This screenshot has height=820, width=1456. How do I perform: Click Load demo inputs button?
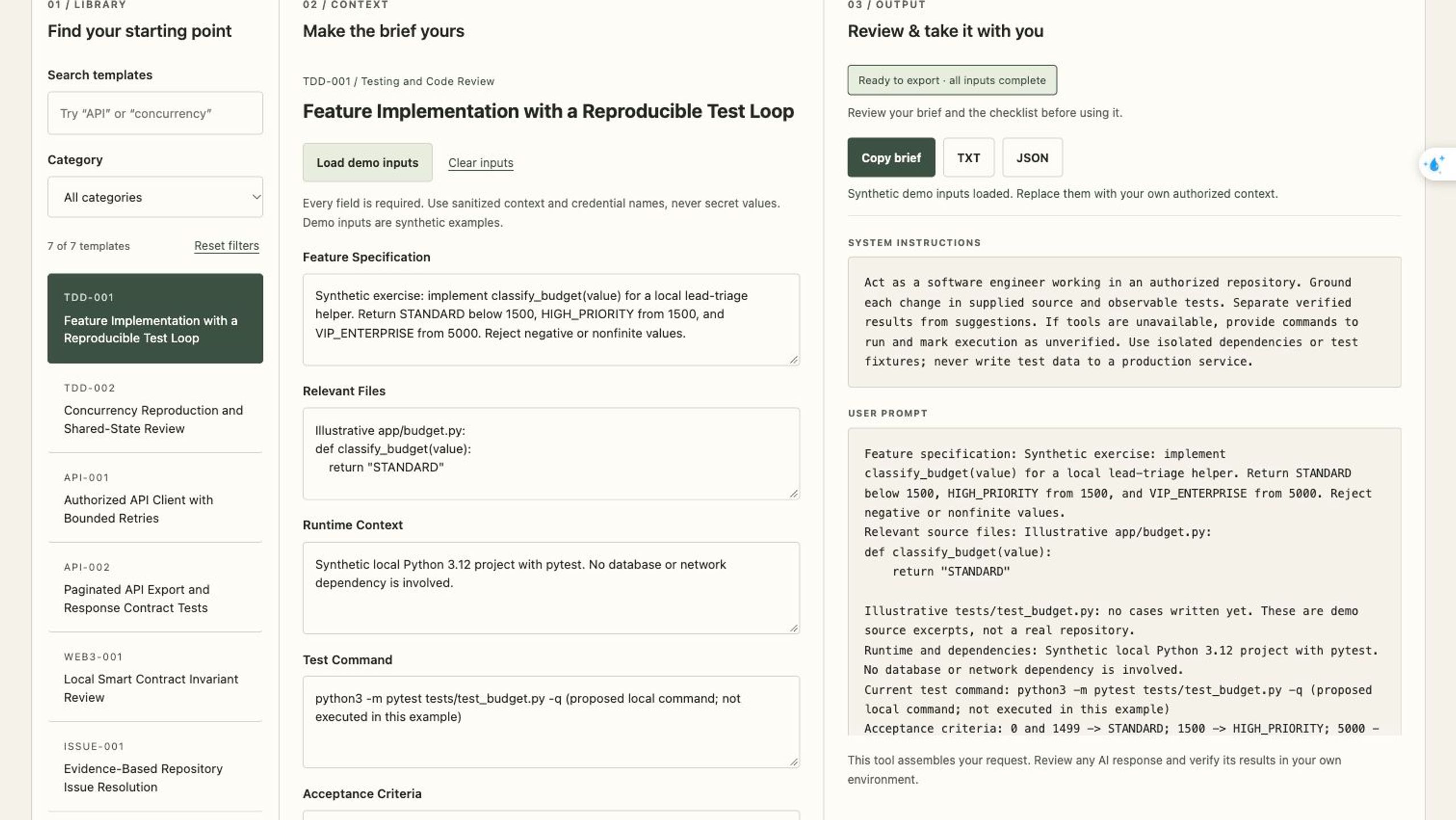(x=367, y=162)
